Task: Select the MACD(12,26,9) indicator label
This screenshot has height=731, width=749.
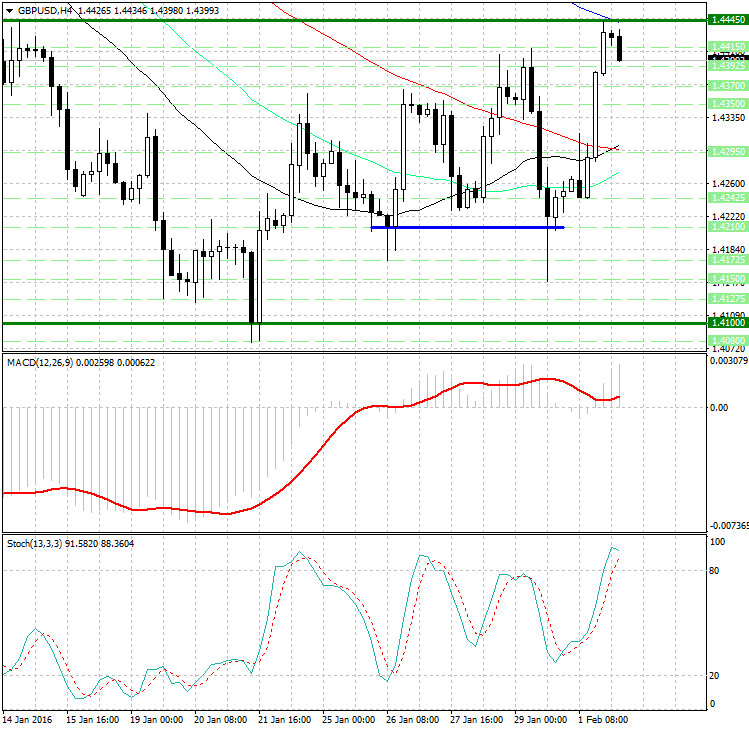Action: point(40,363)
